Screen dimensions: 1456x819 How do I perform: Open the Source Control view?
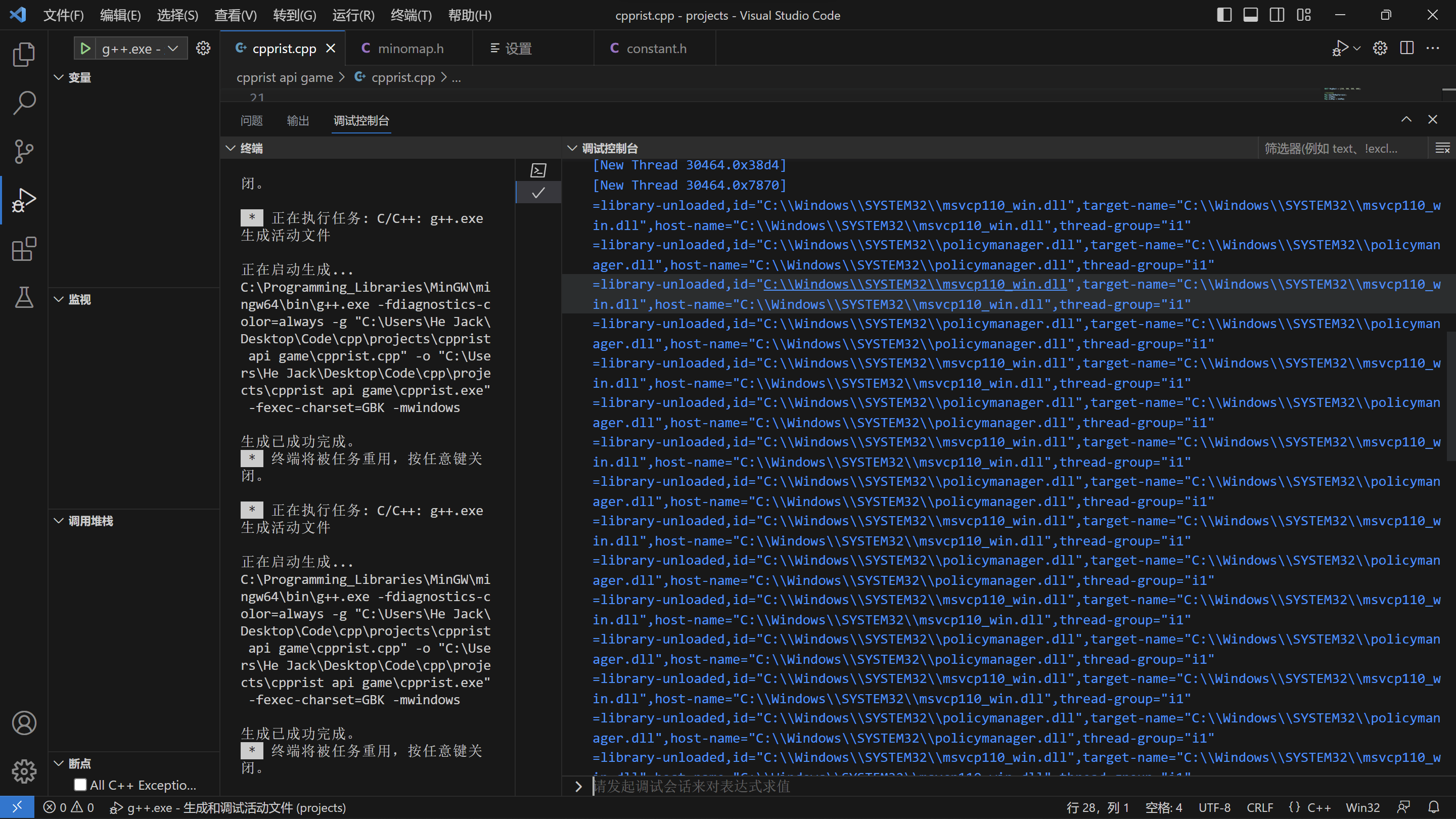pos(24,152)
